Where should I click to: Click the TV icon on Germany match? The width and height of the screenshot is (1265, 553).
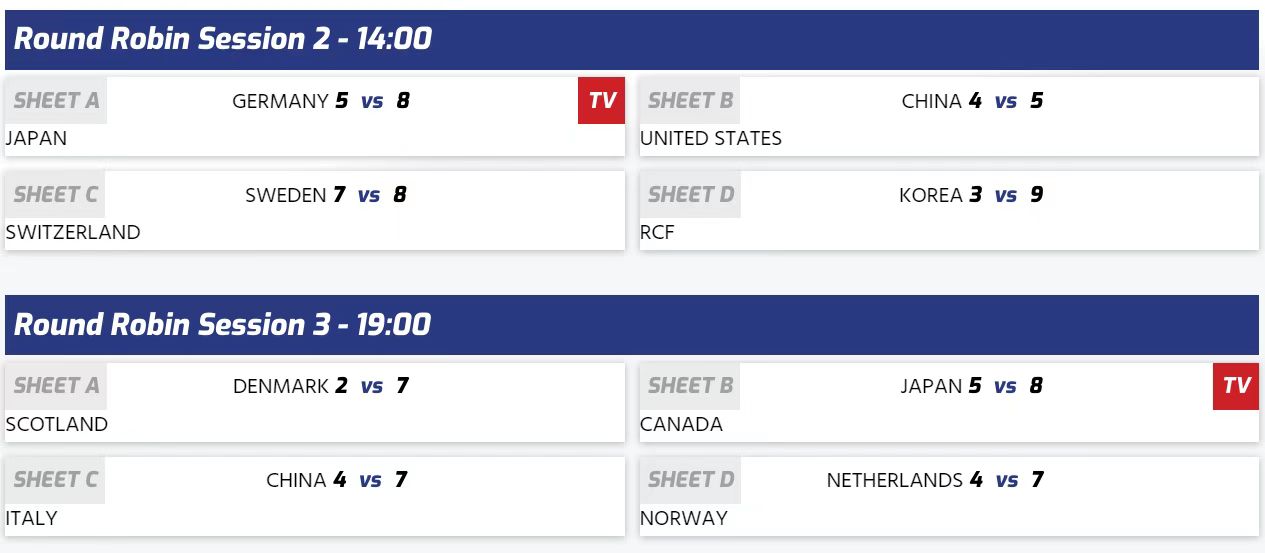[x=601, y=100]
